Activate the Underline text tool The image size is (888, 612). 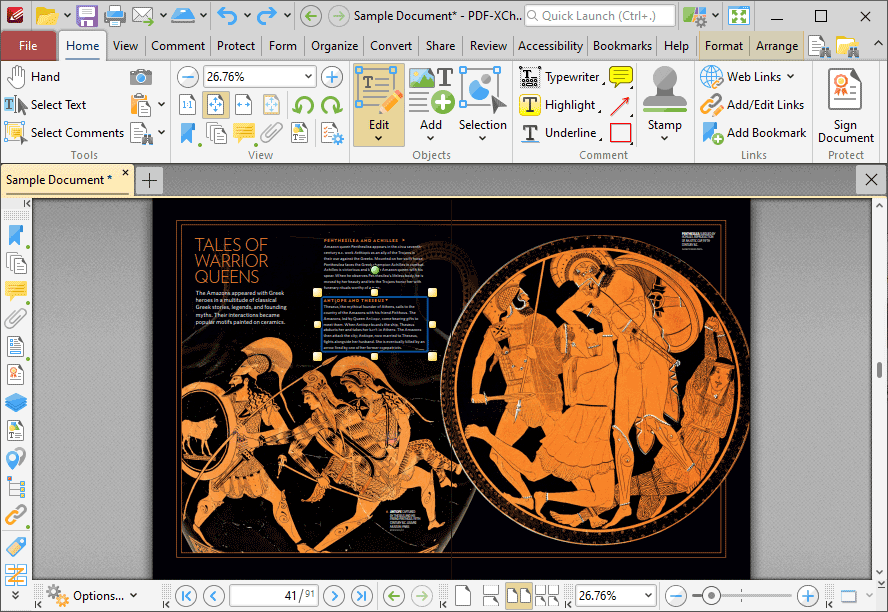pyautogui.click(x=558, y=133)
